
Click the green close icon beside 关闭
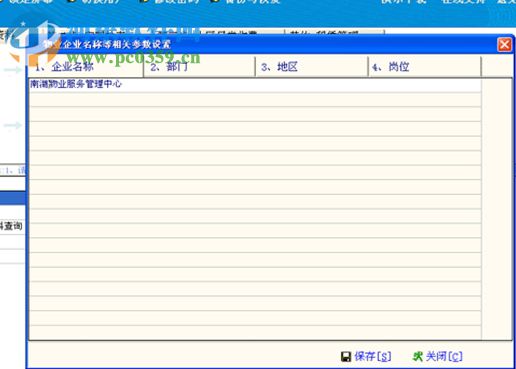tap(418, 356)
